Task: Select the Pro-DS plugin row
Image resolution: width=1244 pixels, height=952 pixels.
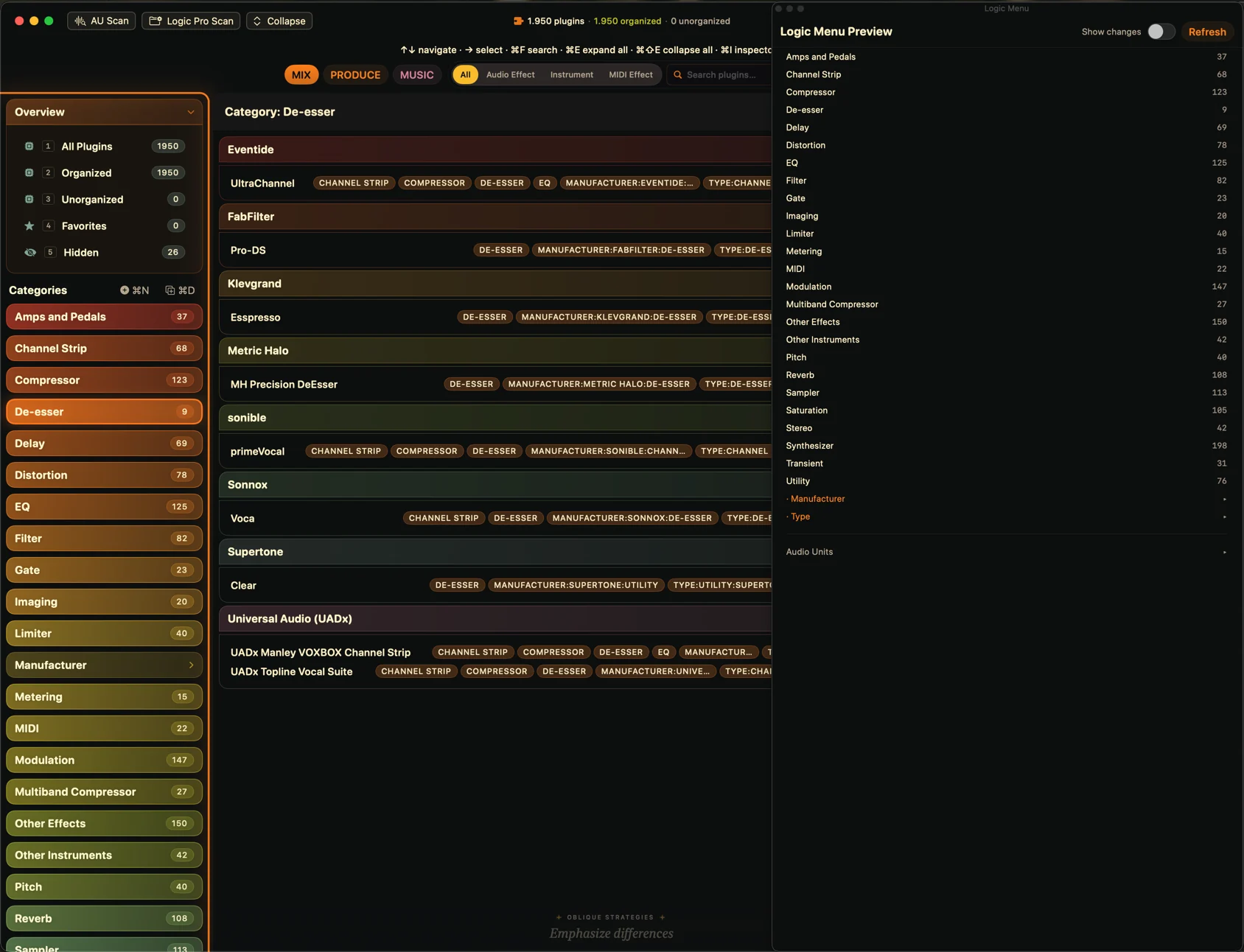Action: pos(495,251)
